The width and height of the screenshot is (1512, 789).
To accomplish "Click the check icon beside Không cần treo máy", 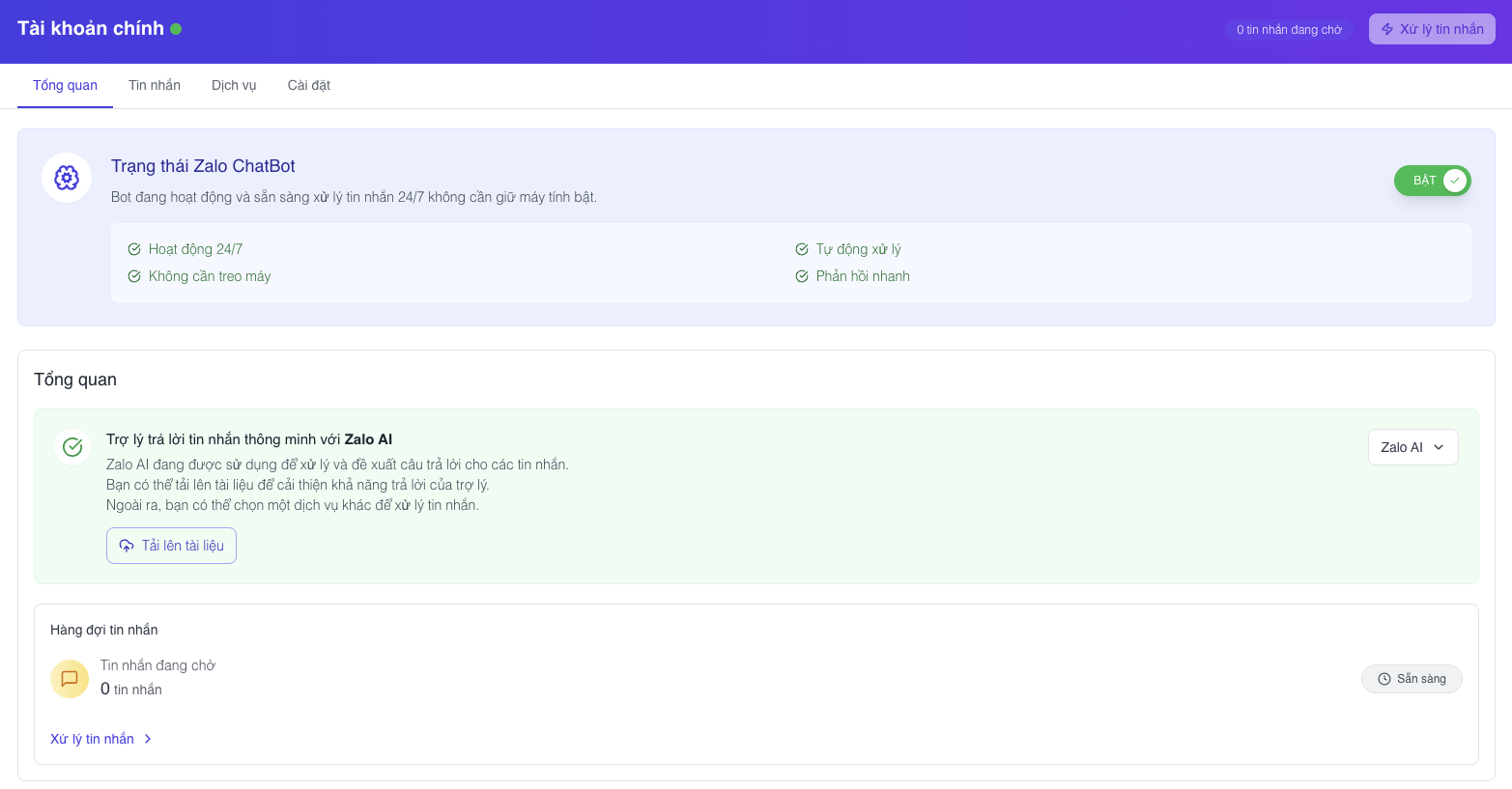I will pos(134,276).
